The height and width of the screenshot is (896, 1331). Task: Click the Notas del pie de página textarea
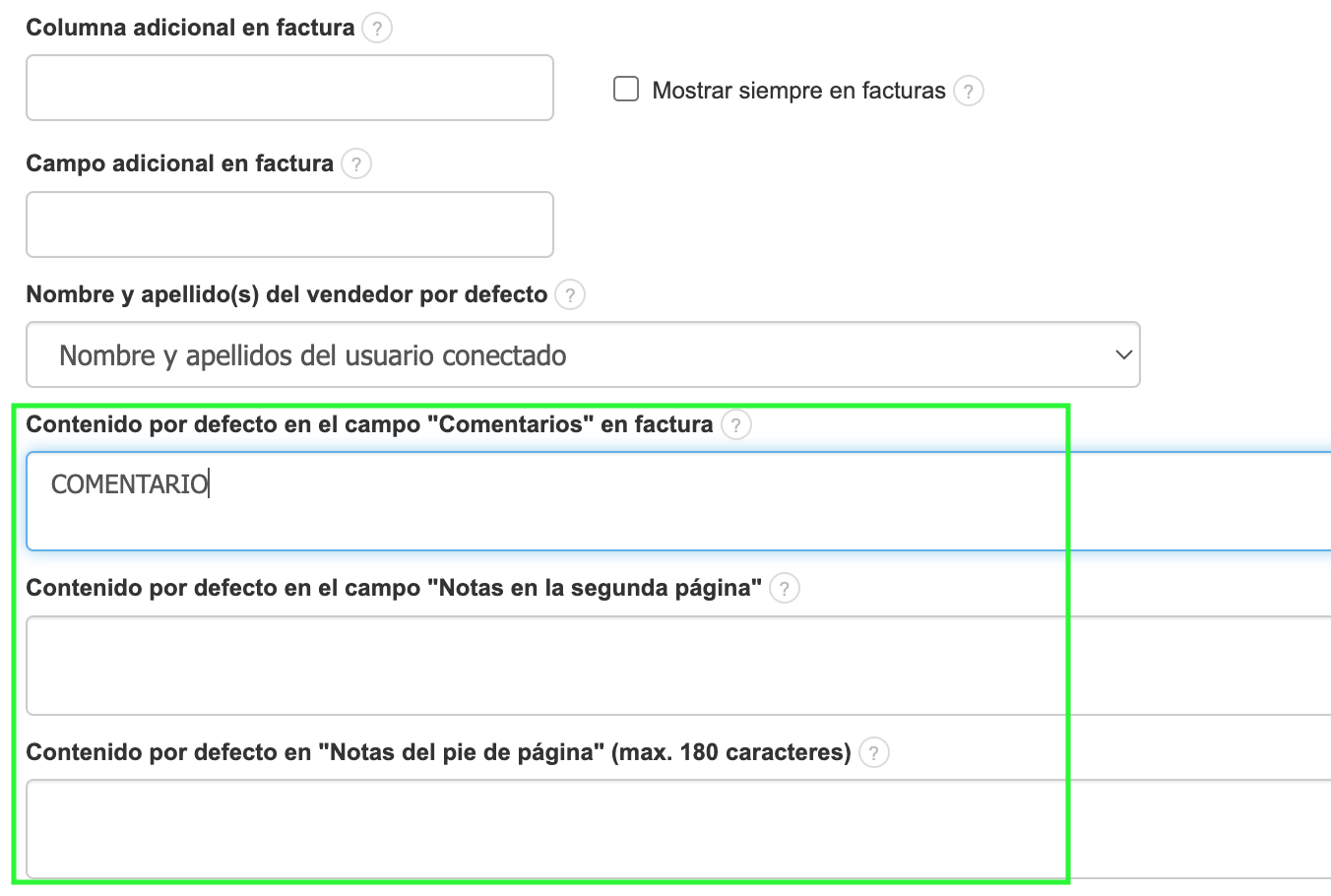pos(678,829)
